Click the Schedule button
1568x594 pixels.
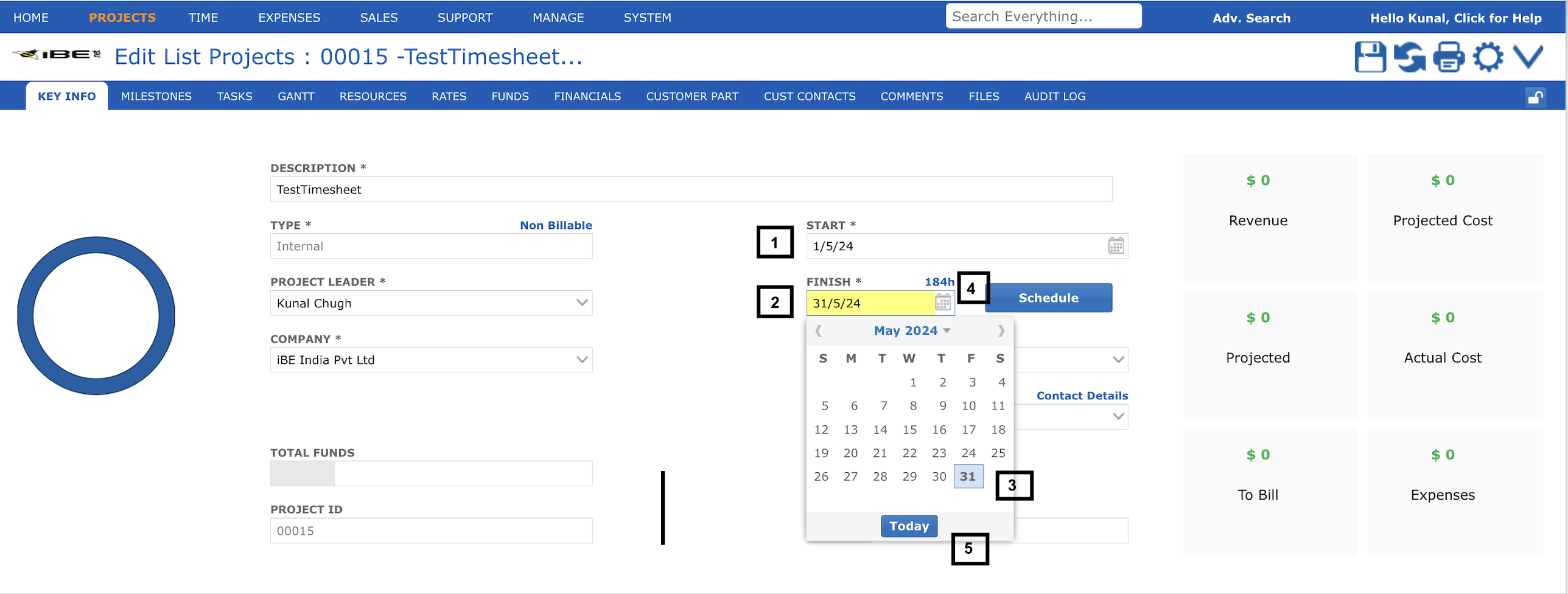pyautogui.click(x=1048, y=298)
